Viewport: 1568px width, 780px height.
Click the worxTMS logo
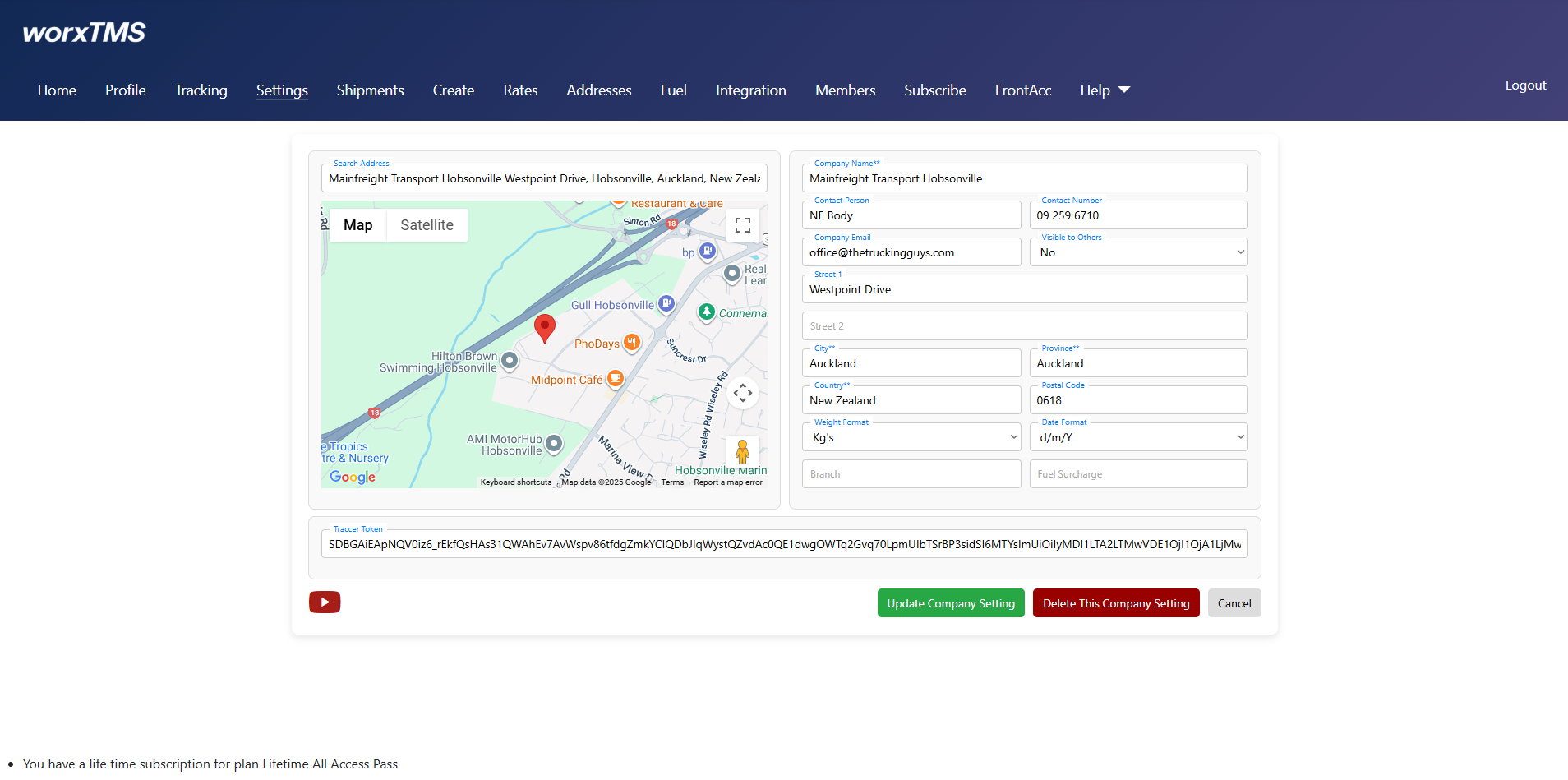click(83, 32)
